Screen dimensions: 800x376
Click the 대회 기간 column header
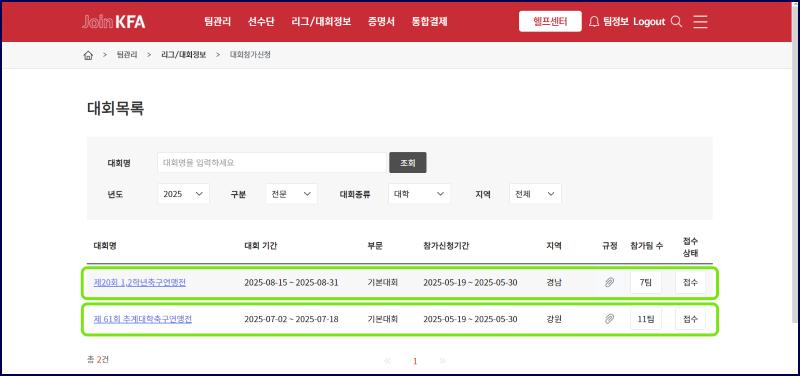point(261,245)
